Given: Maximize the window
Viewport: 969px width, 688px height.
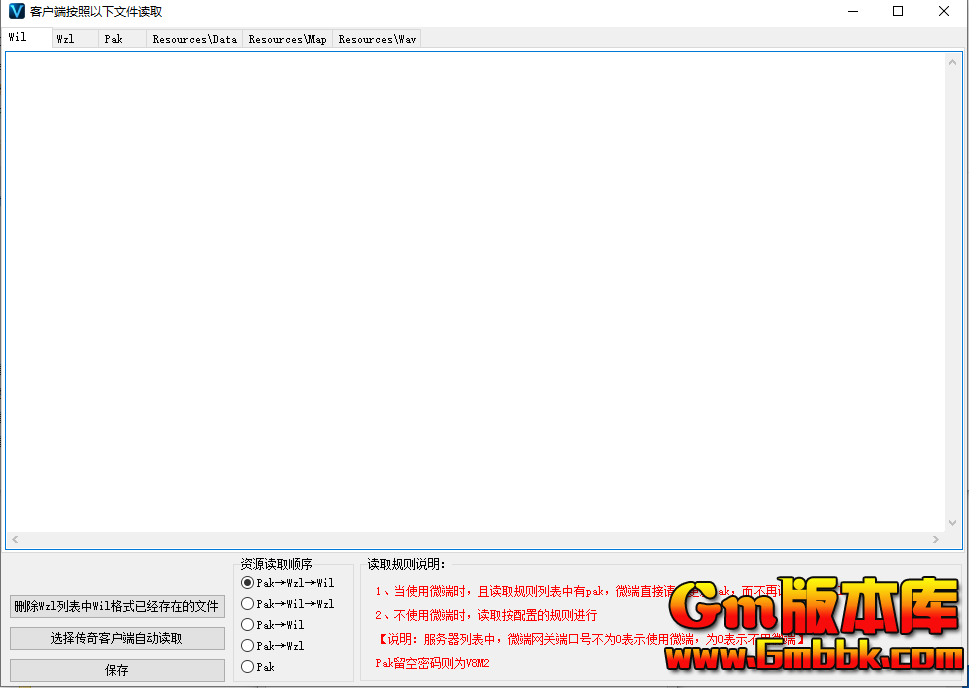Looking at the screenshot, I should coord(898,12).
